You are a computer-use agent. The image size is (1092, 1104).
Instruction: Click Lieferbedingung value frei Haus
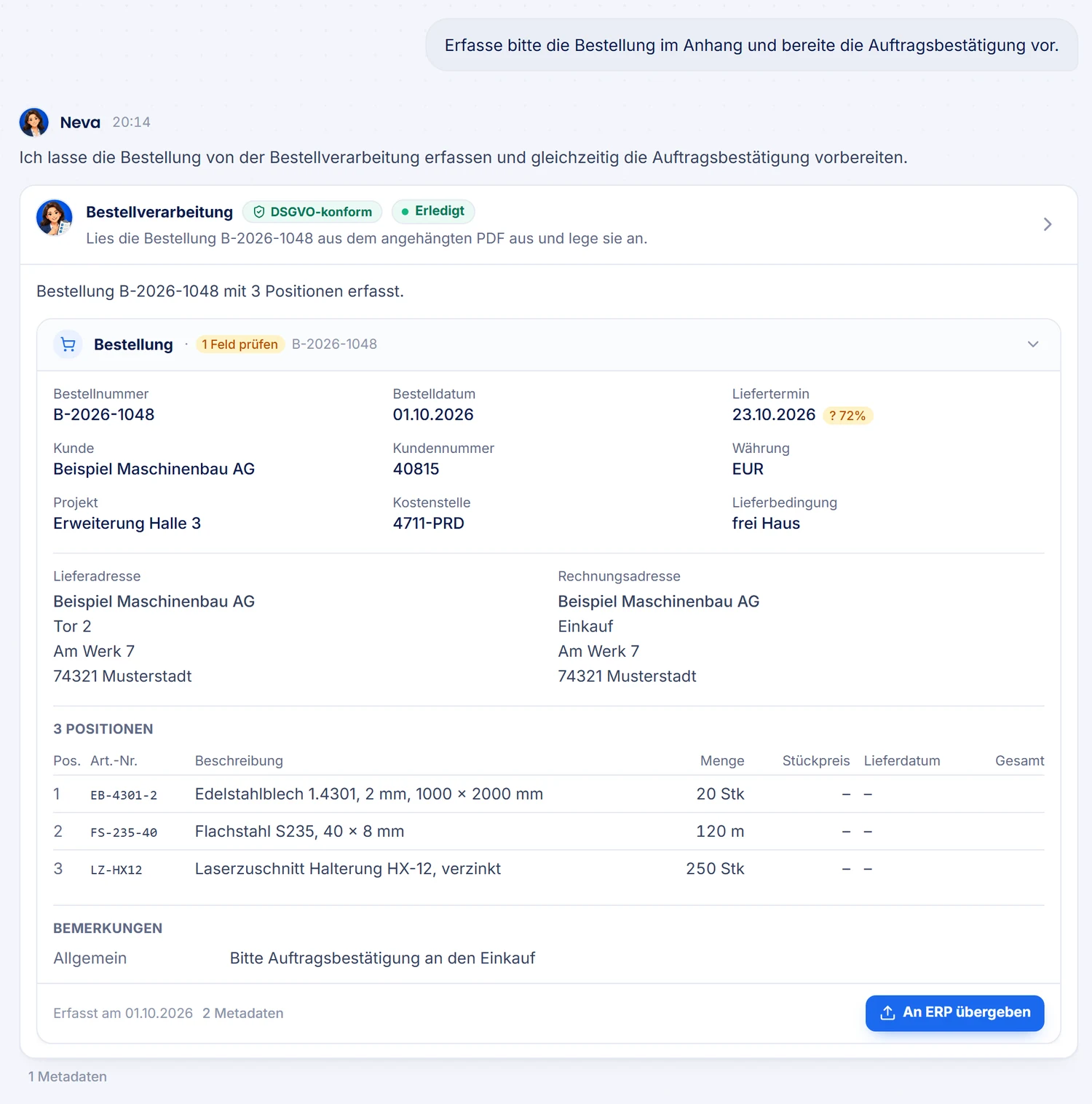click(x=766, y=524)
